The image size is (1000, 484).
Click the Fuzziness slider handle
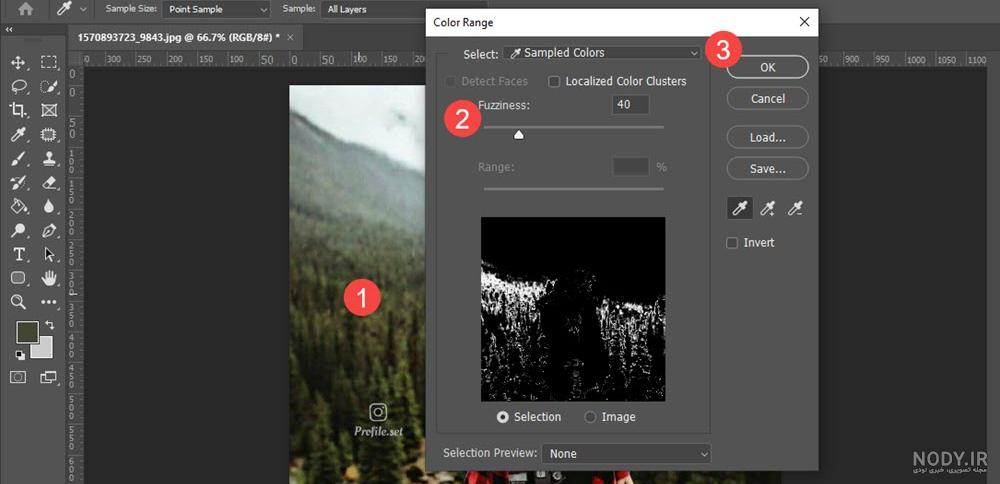click(519, 135)
